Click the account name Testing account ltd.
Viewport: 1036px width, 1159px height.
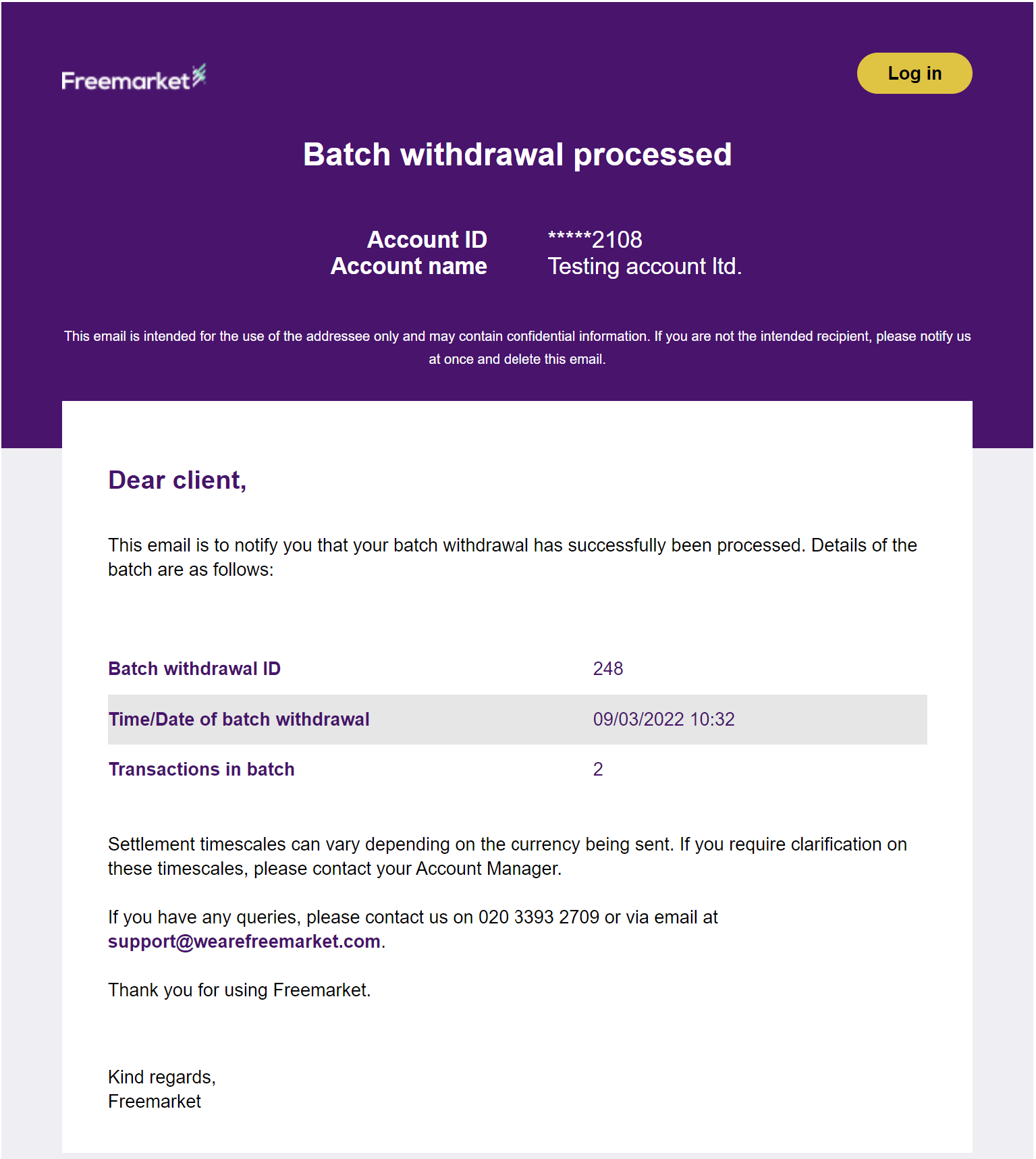point(645,267)
